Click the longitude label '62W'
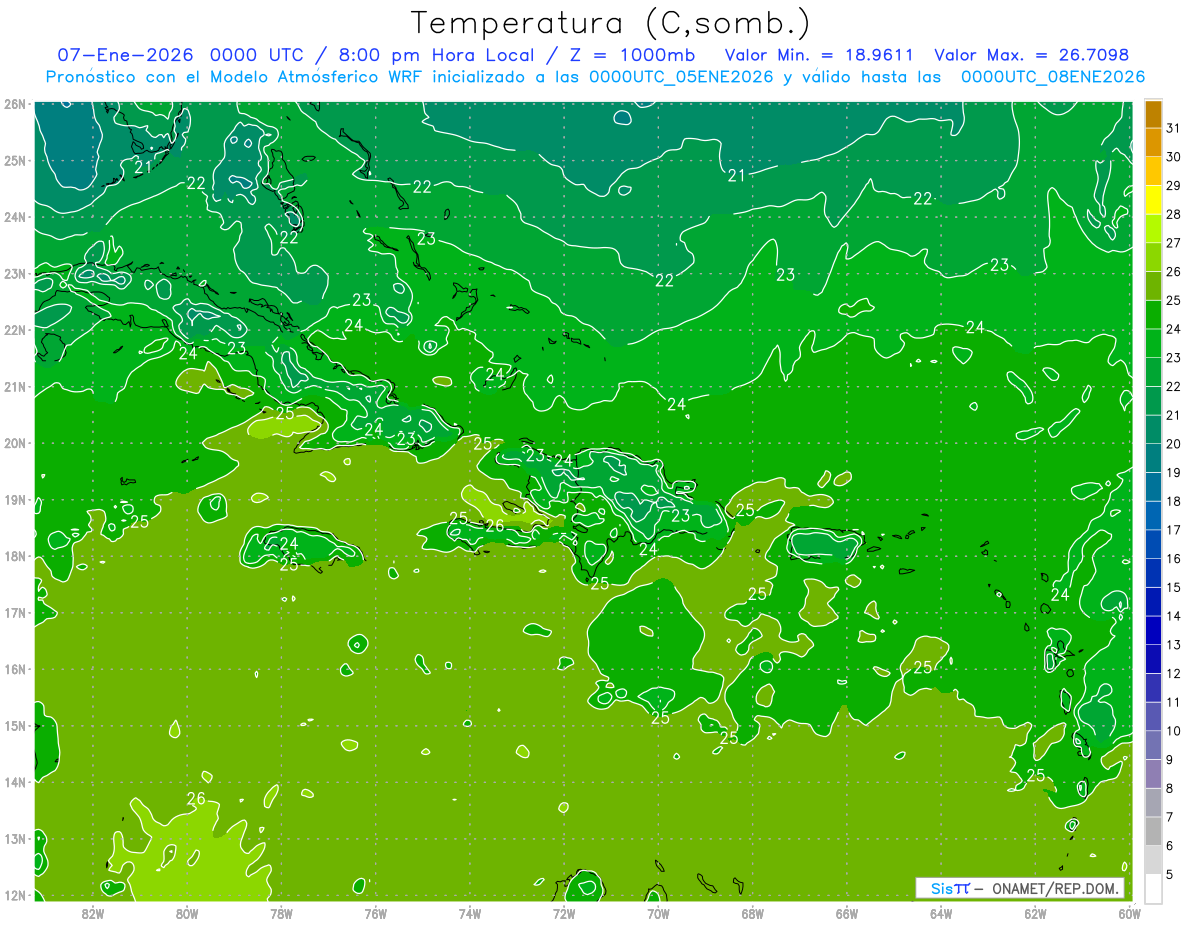This screenshot has width=1200, height=927. [1035, 913]
